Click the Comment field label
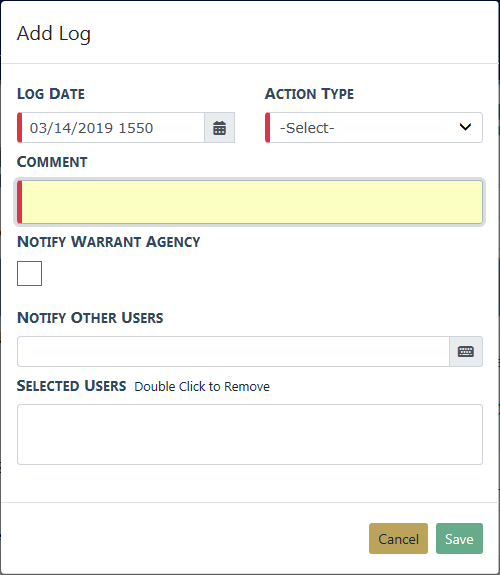500x575 pixels. tap(52, 162)
